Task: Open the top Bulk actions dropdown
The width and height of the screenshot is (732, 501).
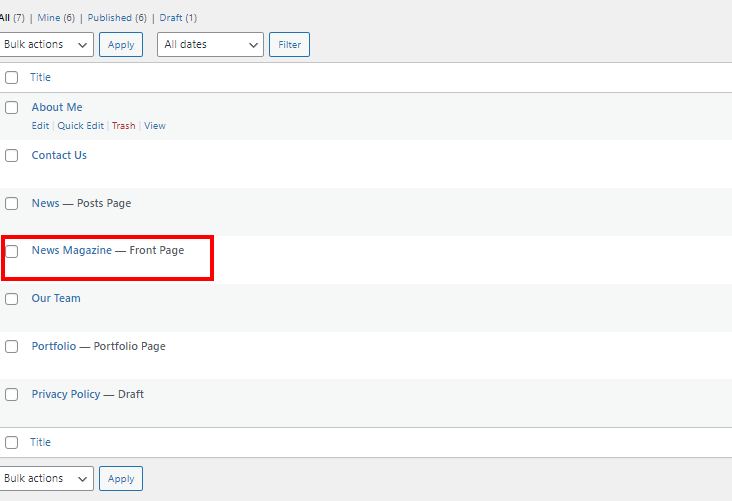Action: [x=46, y=44]
